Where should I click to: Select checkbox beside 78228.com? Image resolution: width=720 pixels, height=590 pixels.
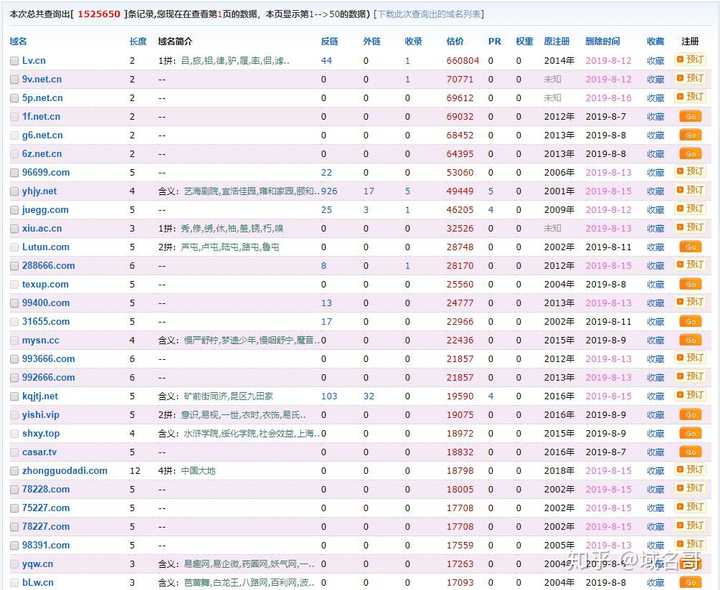point(14,490)
